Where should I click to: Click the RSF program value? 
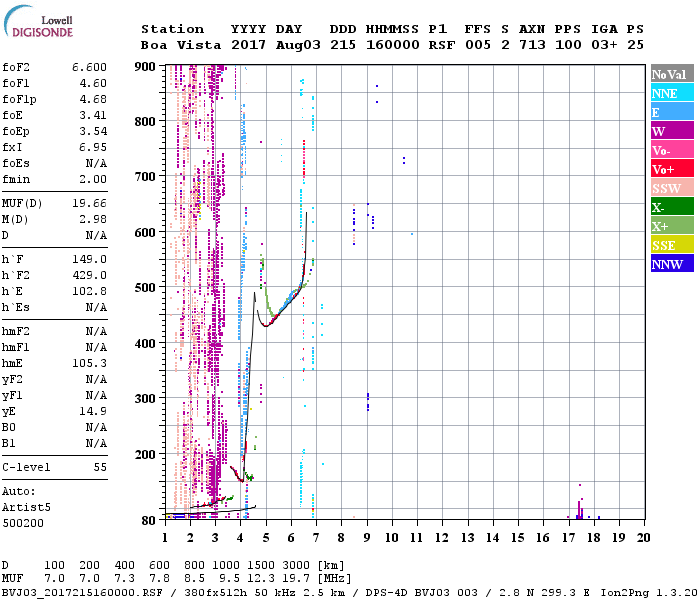pos(442,45)
